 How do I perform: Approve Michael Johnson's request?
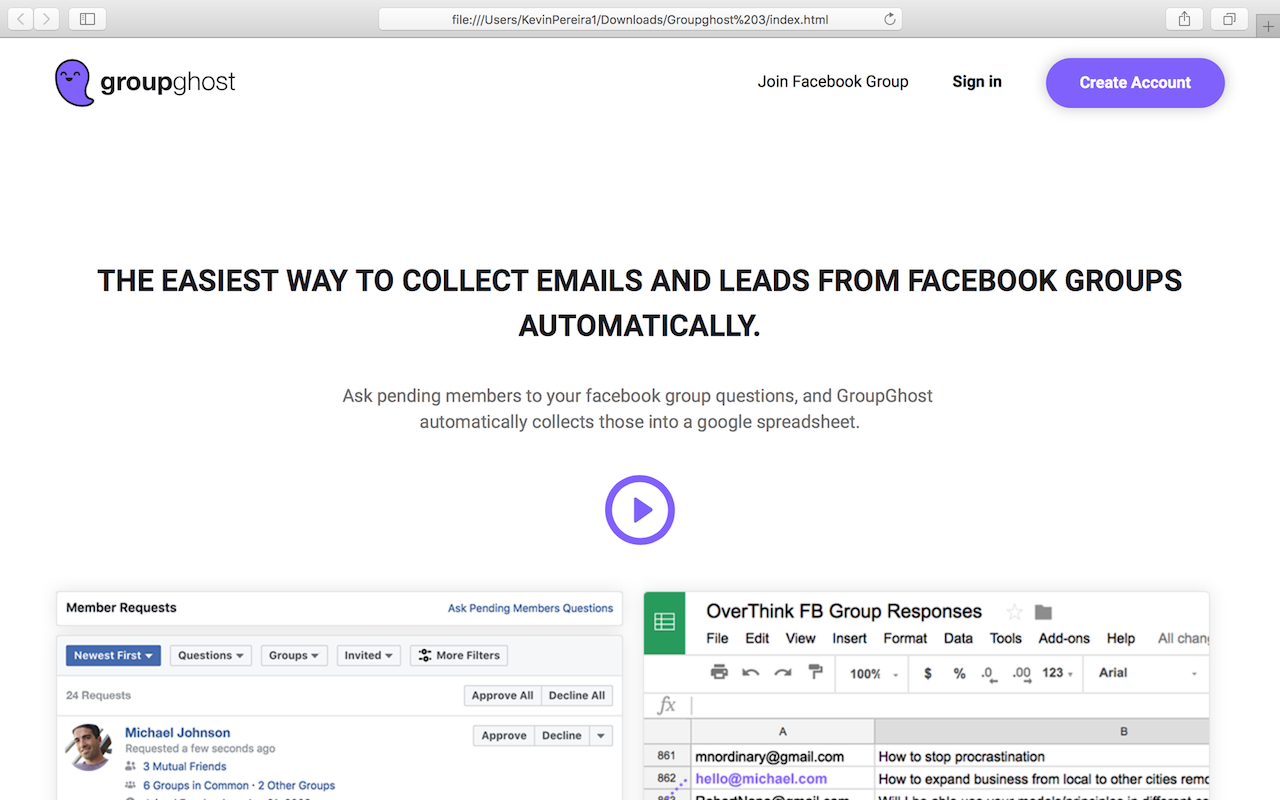point(504,736)
